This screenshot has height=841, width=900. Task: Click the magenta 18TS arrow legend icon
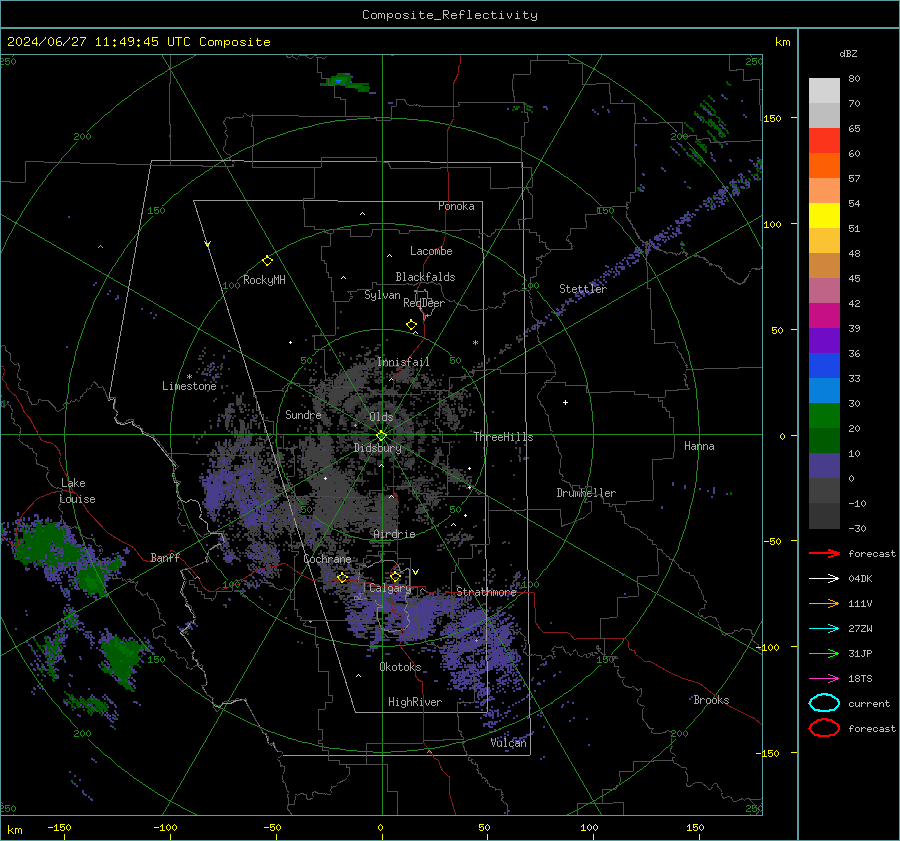(824, 679)
